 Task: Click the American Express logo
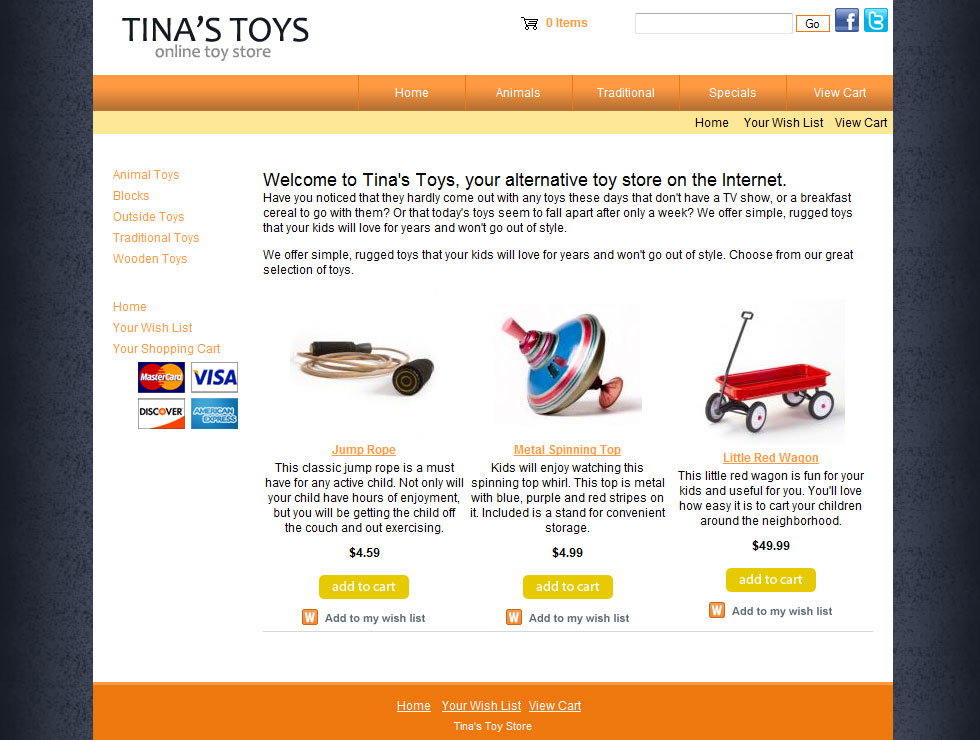pyautogui.click(x=214, y=414)
